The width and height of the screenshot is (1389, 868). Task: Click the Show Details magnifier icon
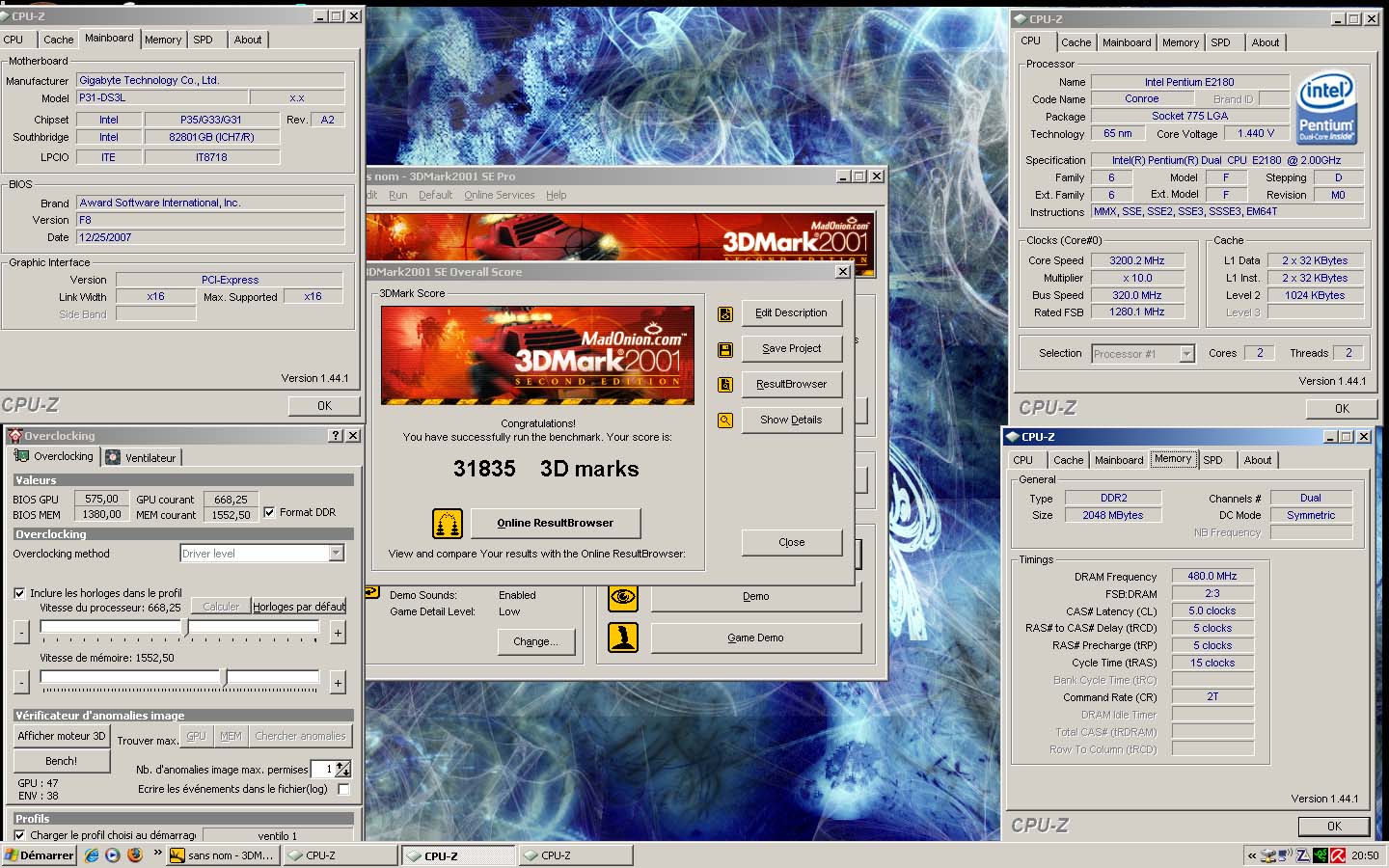[x=725, y=420]
